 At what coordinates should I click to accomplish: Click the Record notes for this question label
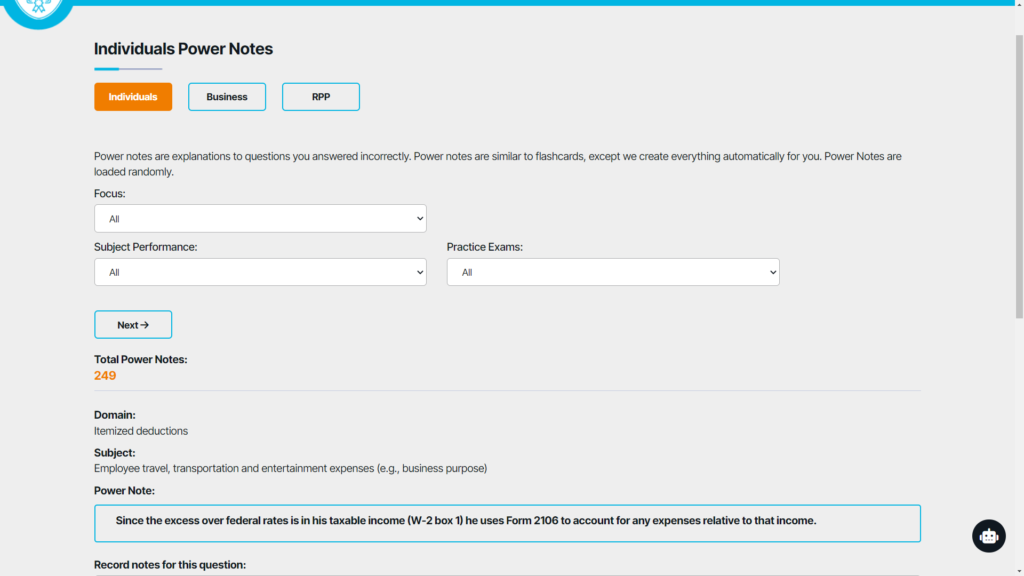[169, 565]
